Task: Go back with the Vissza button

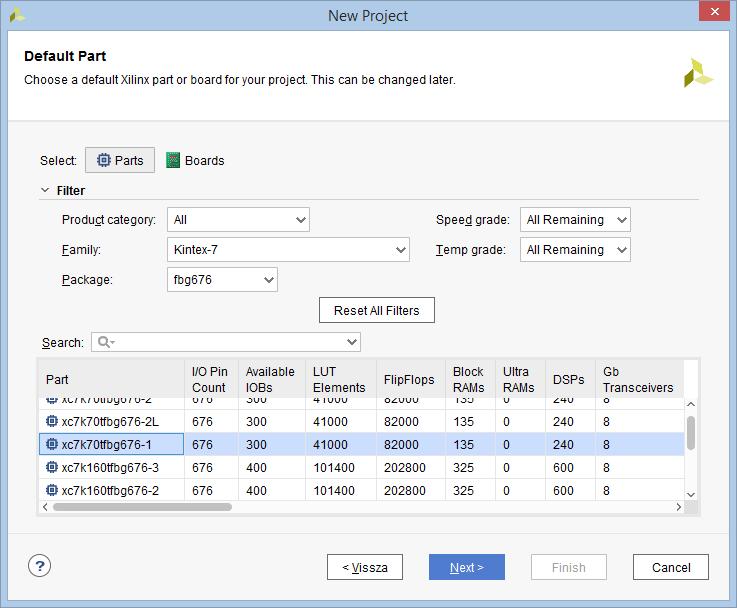Action: click(x=365, y=567)
